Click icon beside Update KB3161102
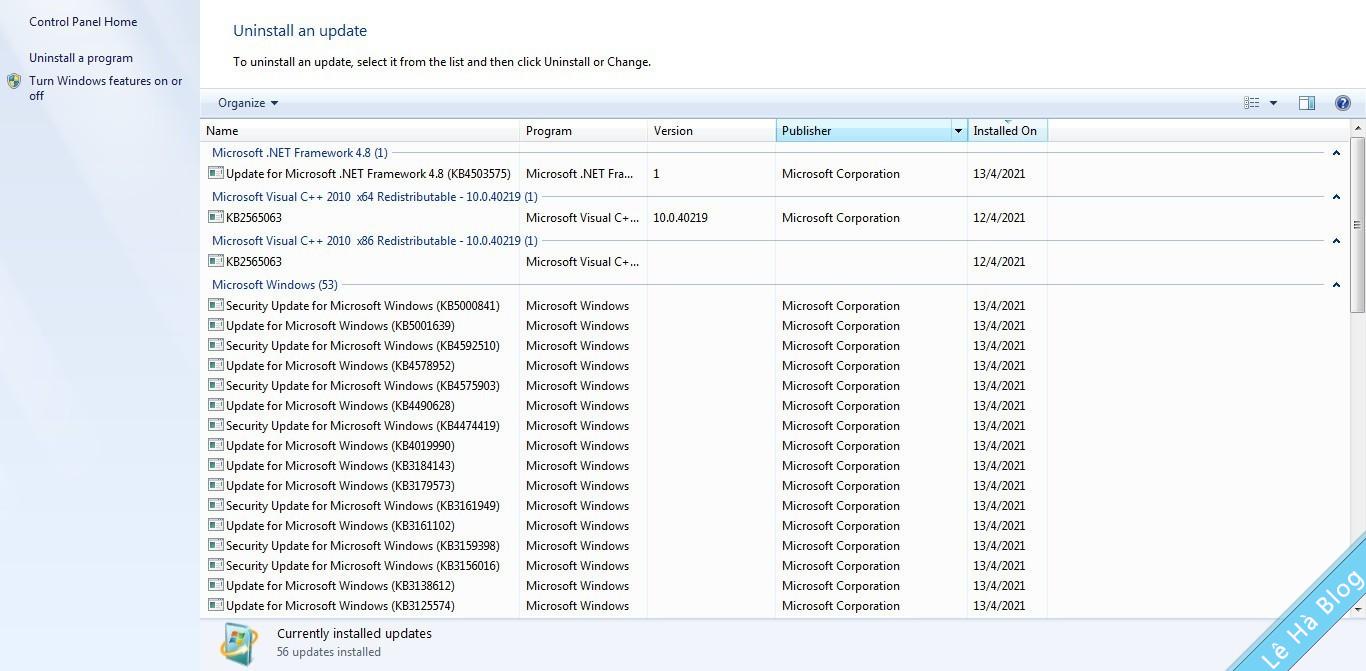This screenshot has width=1366, height=671. tap(216, 525)
